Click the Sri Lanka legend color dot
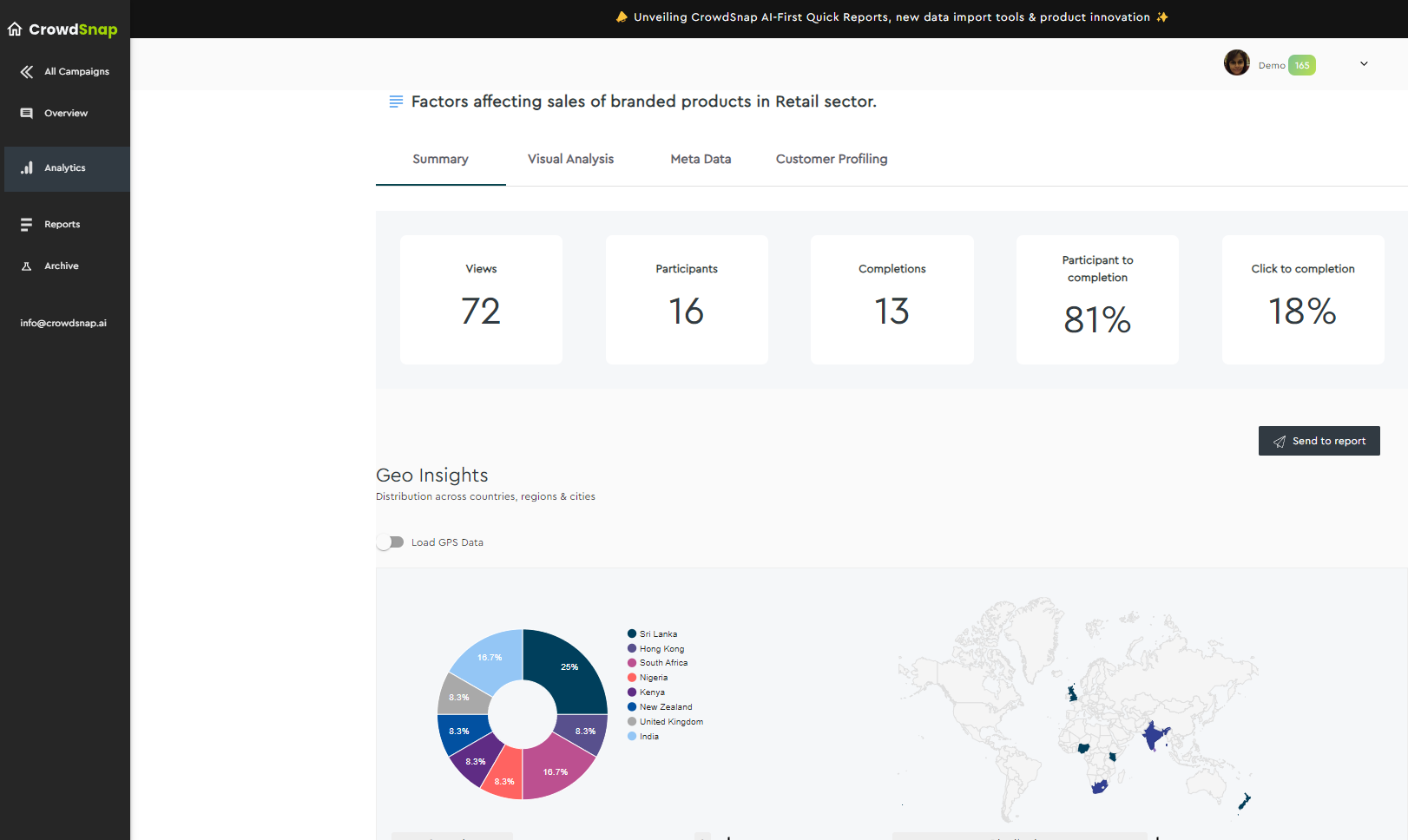This screenshot has width=1408, height=840. tap(632, 634)
